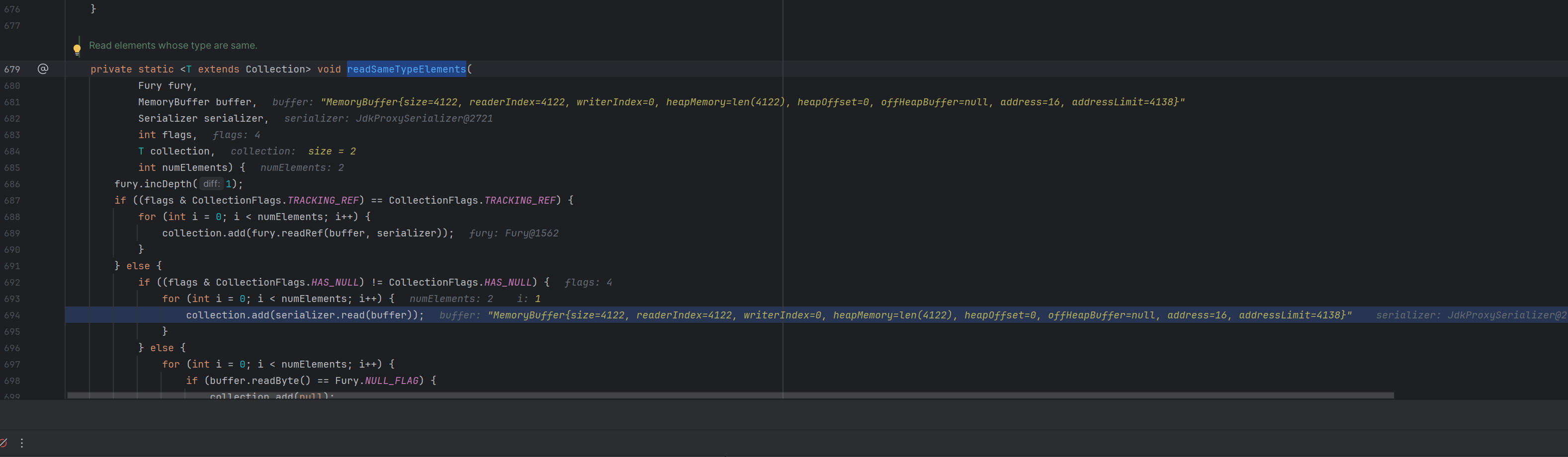The image size is (1568, 457).
Task: Click line number 698 in the gutter
Action: point(12,381)
